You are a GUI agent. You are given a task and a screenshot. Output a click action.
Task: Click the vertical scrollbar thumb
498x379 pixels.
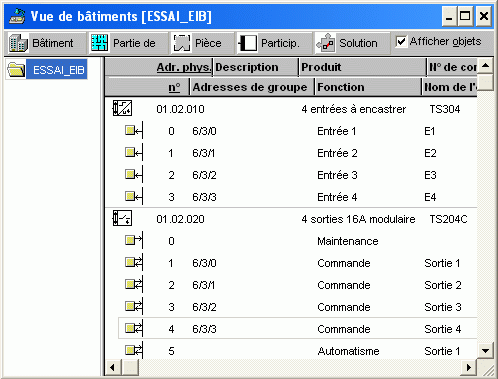485,82
